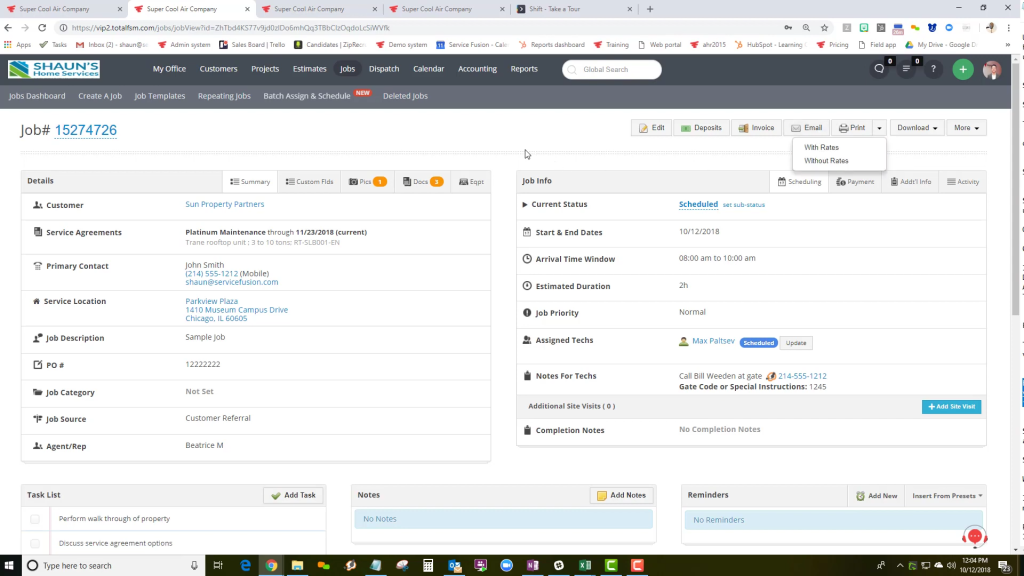Image resolution: width=1024 pixels, height=576 pixels.
Task: Select 'Without Rates' from the Print menu
Action: click(825, 160)
